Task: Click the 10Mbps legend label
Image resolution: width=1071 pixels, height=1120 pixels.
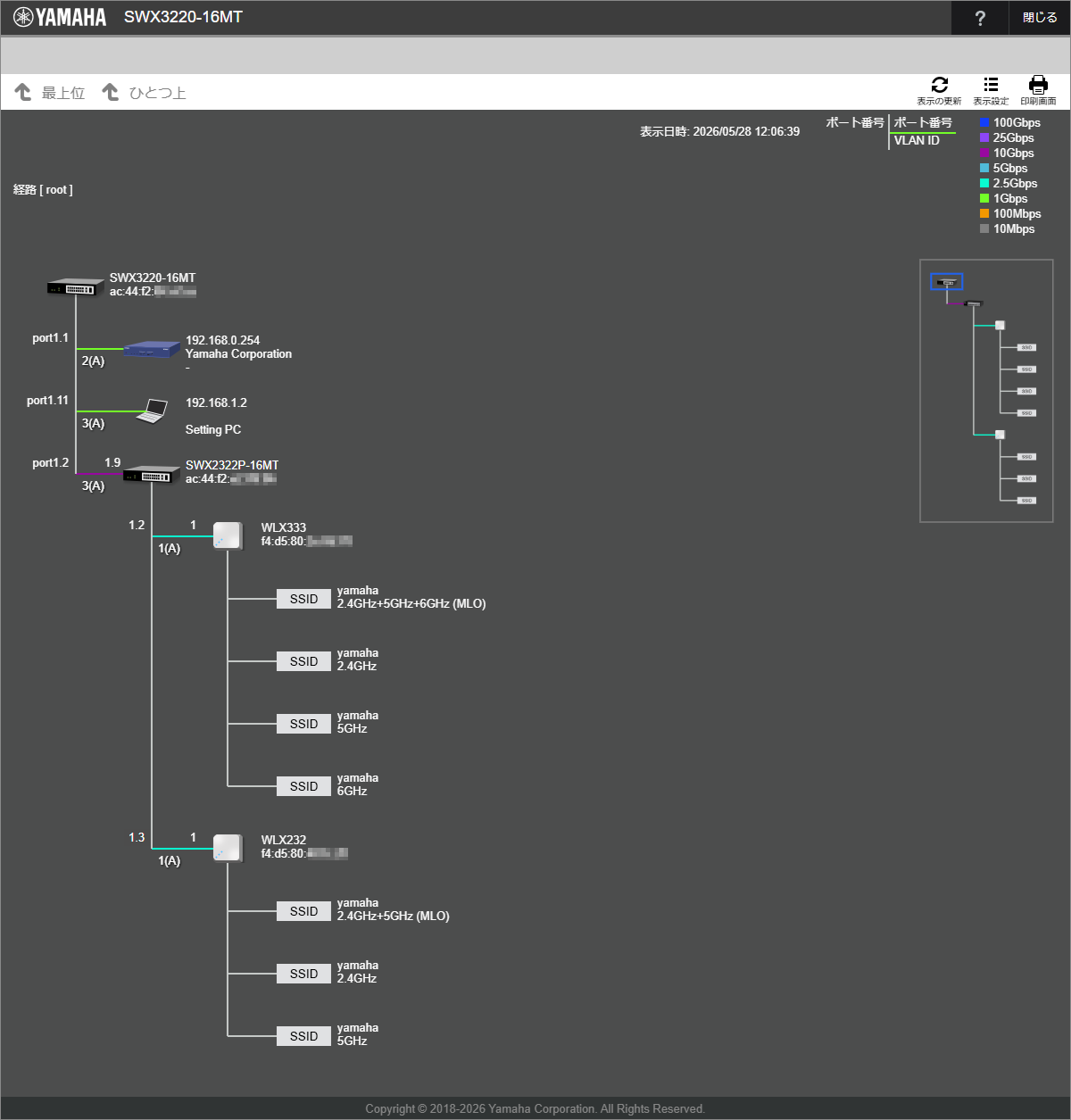Action: pos(1014,228)
